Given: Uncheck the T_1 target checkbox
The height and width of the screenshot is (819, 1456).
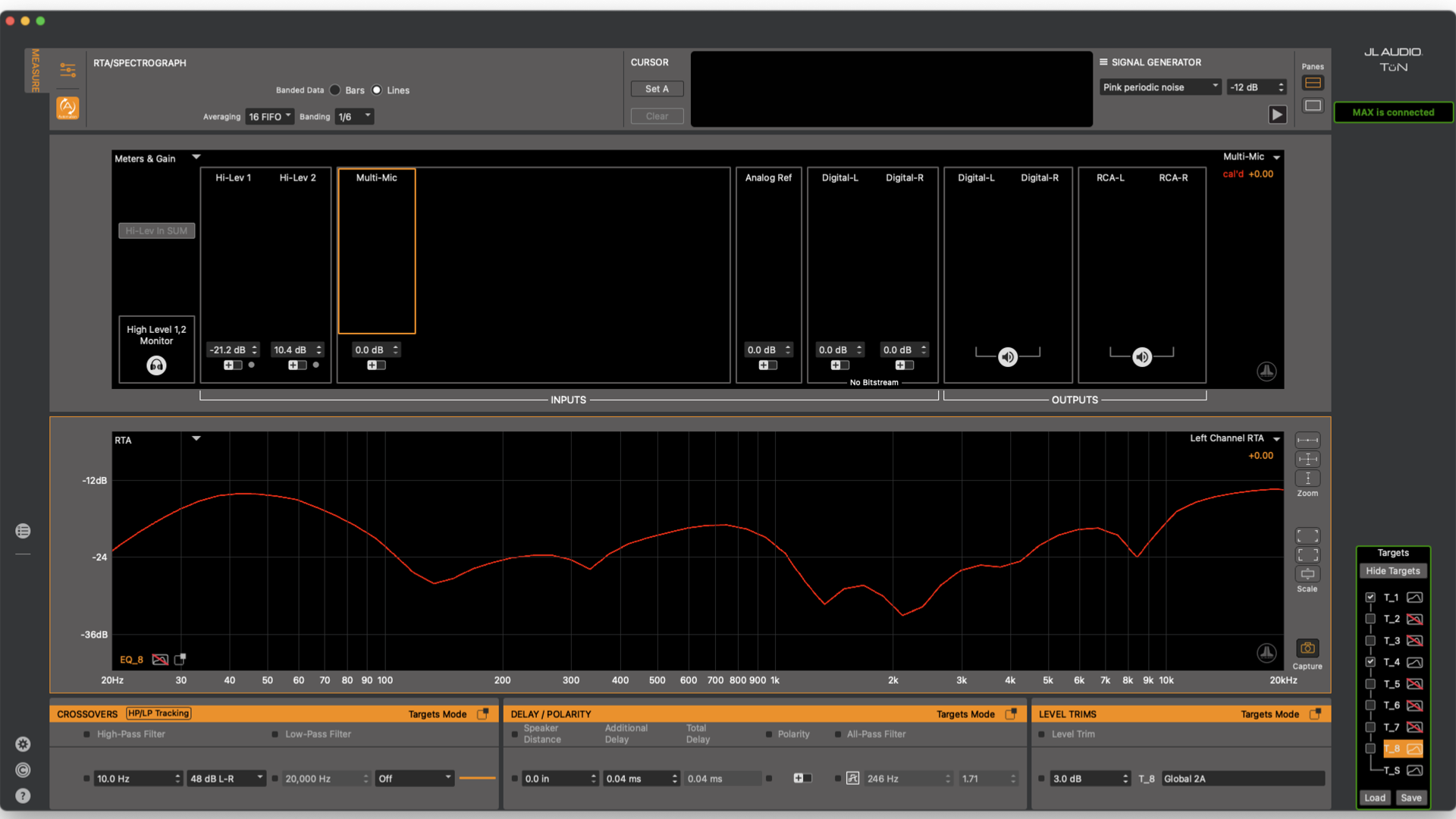Looking at the screenshot, I should coord(1370,598).
